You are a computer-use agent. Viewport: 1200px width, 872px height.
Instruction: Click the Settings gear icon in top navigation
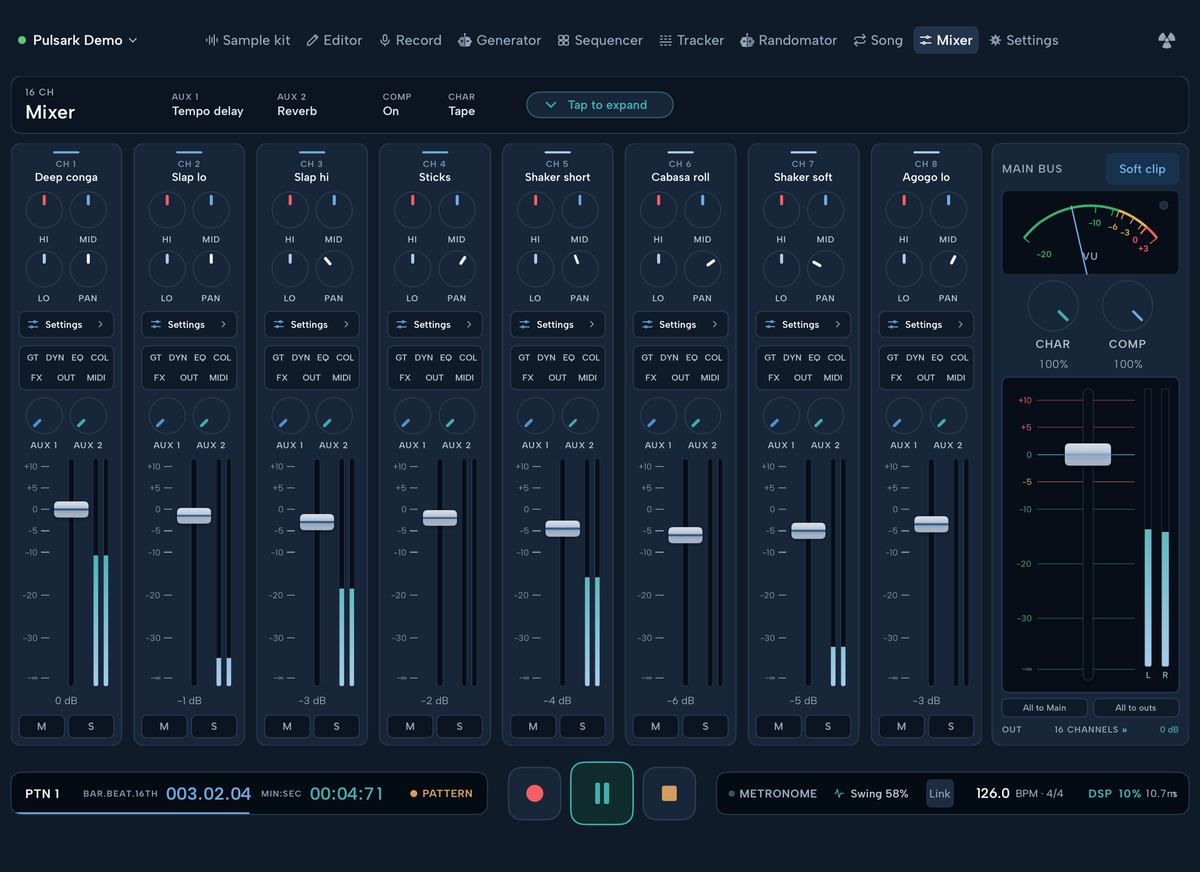pyautogui.click(x=995, y=40)
